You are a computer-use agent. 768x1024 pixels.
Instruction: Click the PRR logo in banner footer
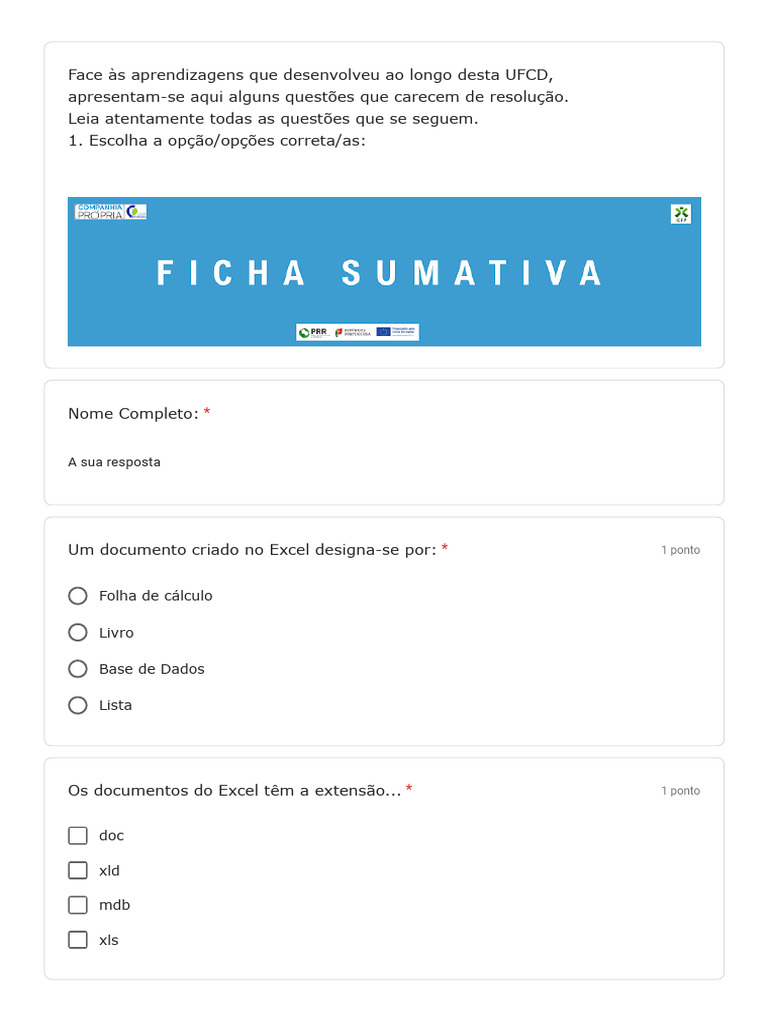313,332
